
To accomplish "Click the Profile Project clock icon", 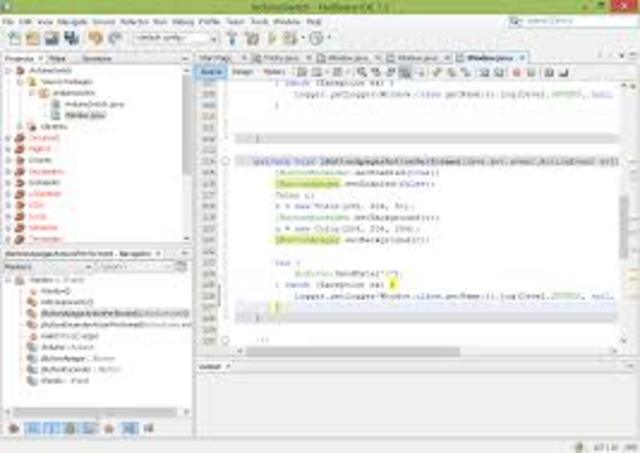I will click(316, 38).
